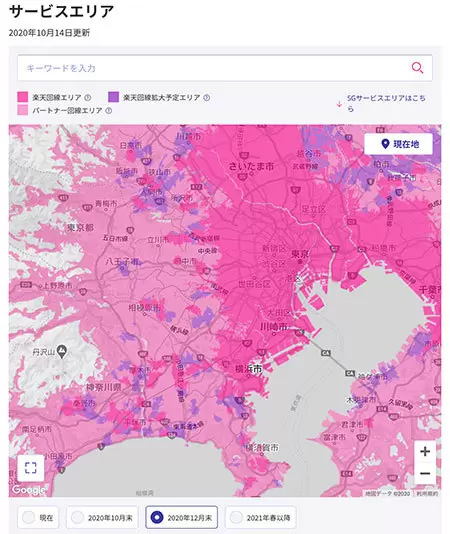Open the 5Gサービスエリアはこちら link
The width and height of the screenshot is (450, 534).
click(386, 103)
